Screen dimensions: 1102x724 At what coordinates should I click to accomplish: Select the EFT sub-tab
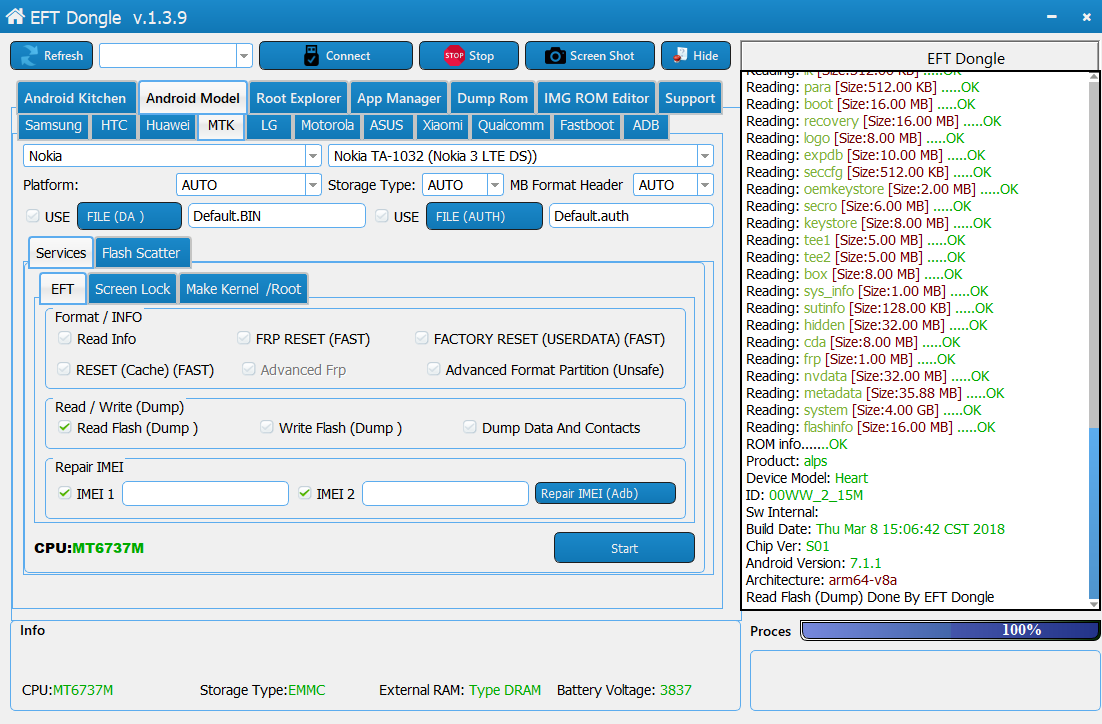[x=63, y=289]
